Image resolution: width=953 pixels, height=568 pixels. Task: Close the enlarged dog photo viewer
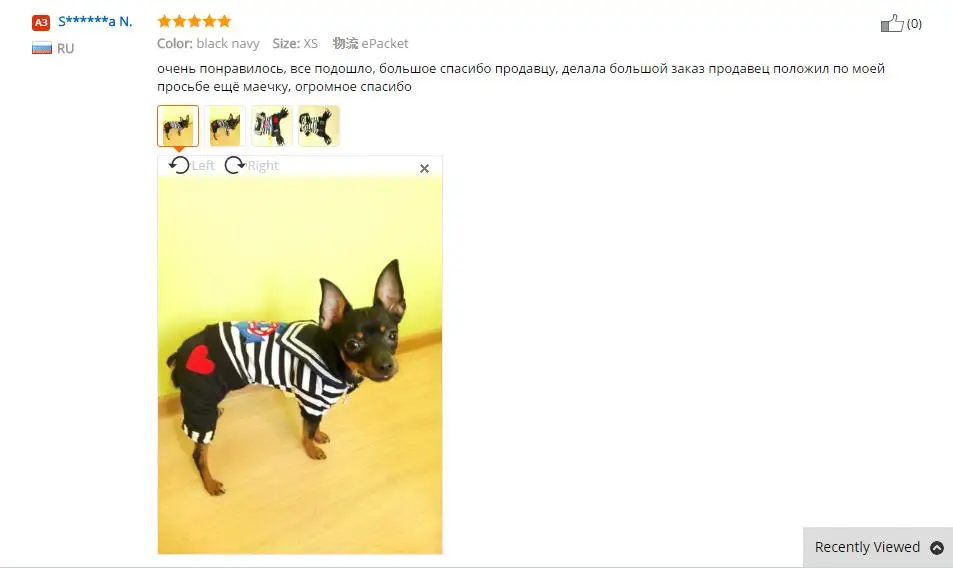(424, 168)
